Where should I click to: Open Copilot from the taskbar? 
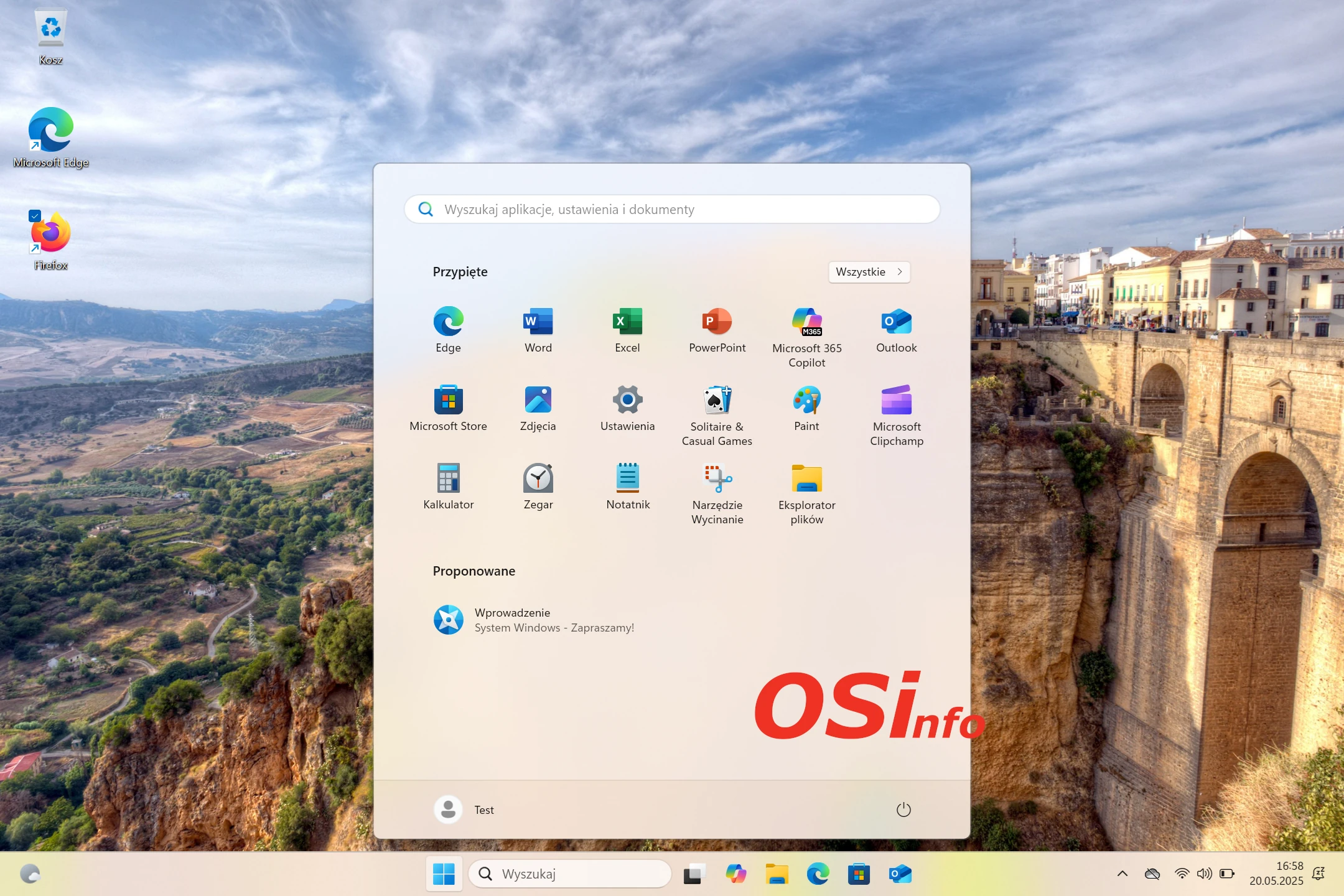pos(735,874)
